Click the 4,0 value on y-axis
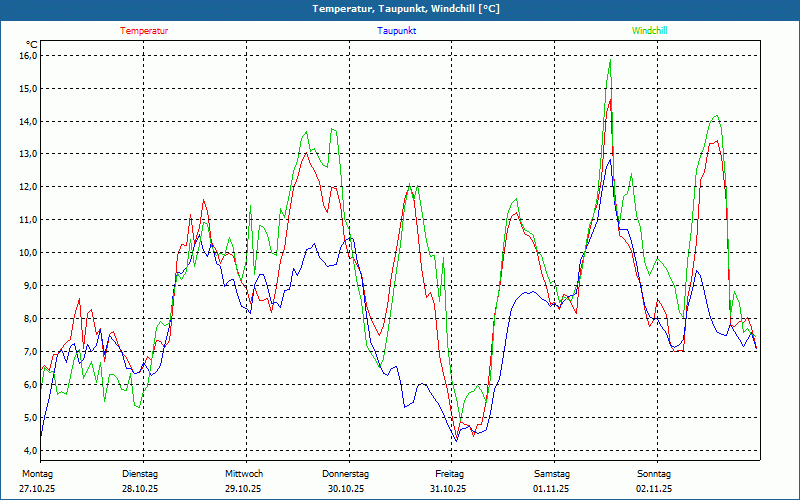Screen dimensions: 800x500 [x=29, y=450]
